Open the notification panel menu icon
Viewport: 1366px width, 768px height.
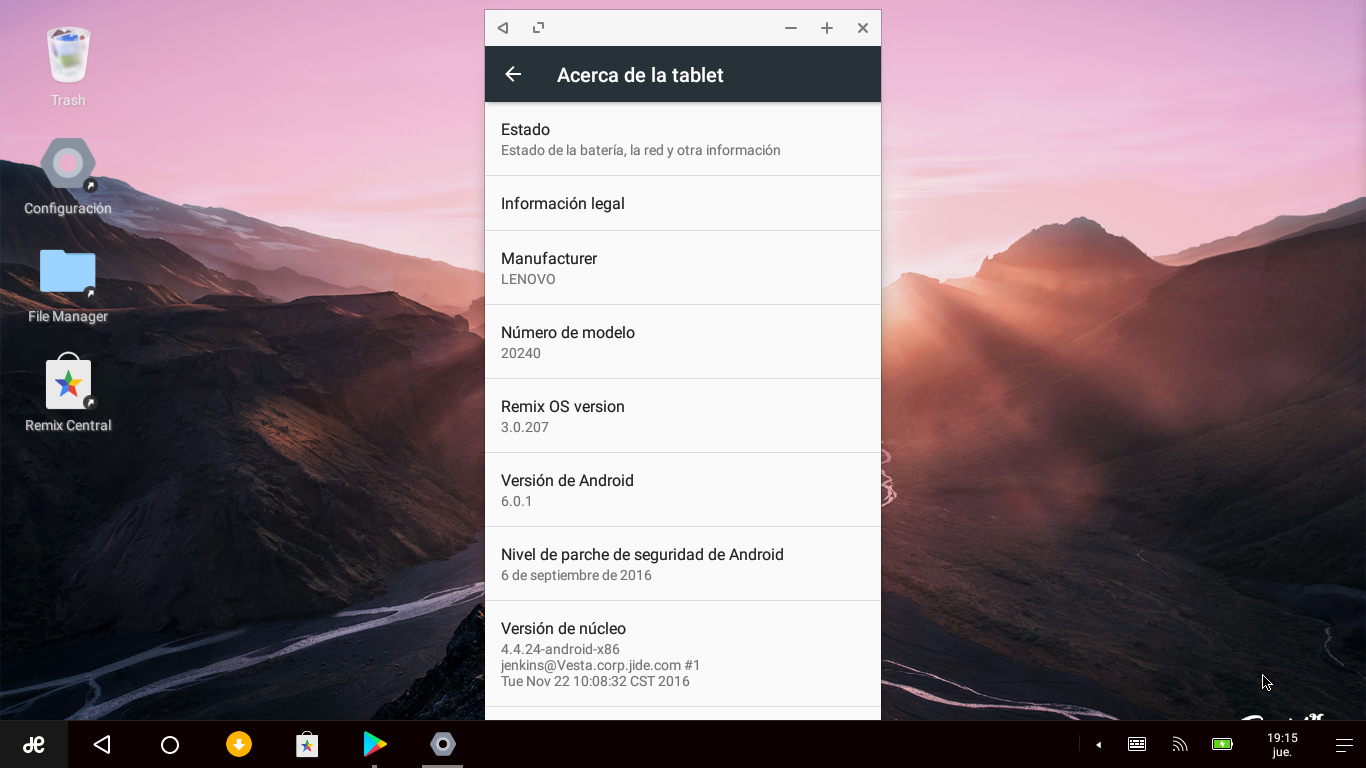coord(1344,744)
